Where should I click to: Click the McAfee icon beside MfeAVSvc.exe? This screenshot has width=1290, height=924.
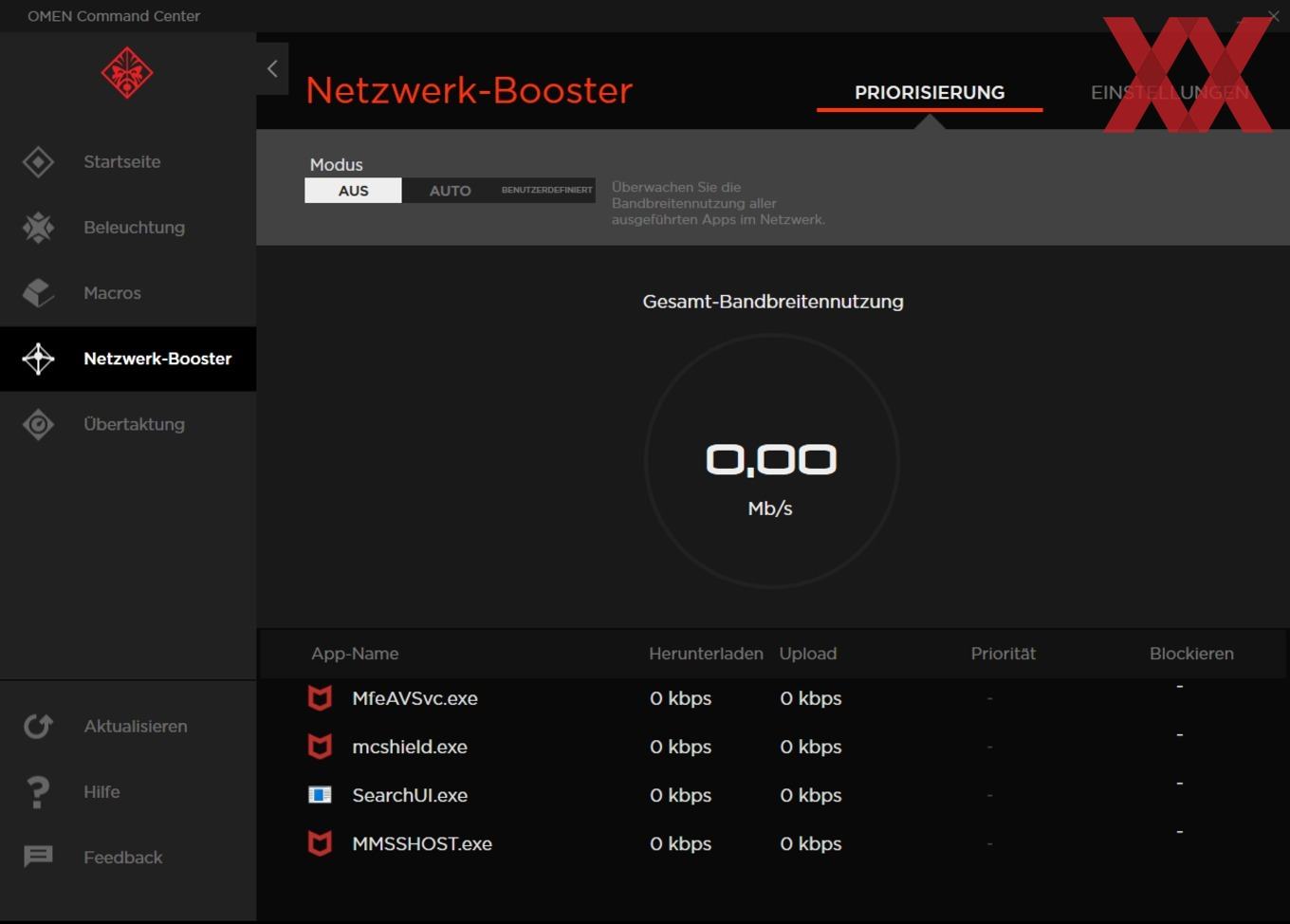click(x=321, y=698)
